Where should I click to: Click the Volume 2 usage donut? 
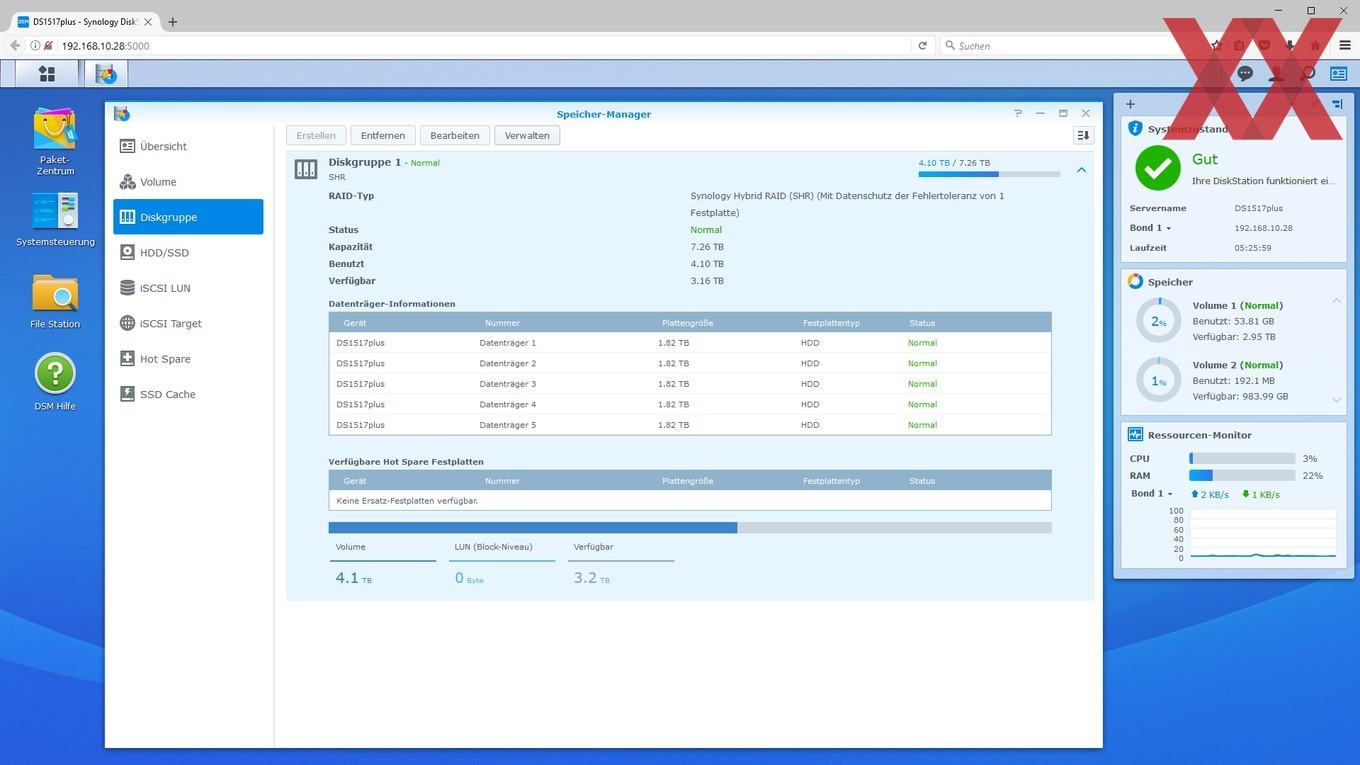pyautogui.click(x=1158, y=380)
